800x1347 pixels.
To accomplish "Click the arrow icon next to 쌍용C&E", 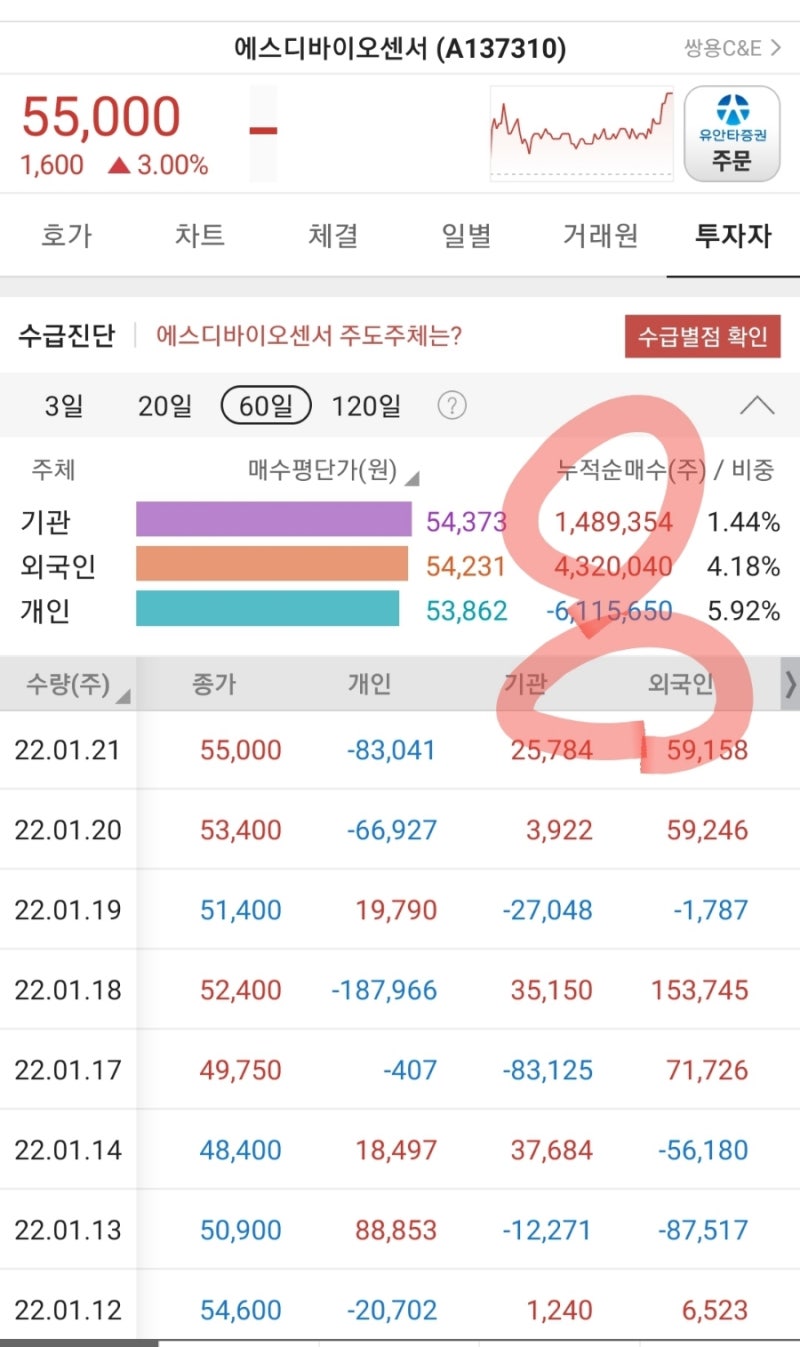I will pos(775,46).
